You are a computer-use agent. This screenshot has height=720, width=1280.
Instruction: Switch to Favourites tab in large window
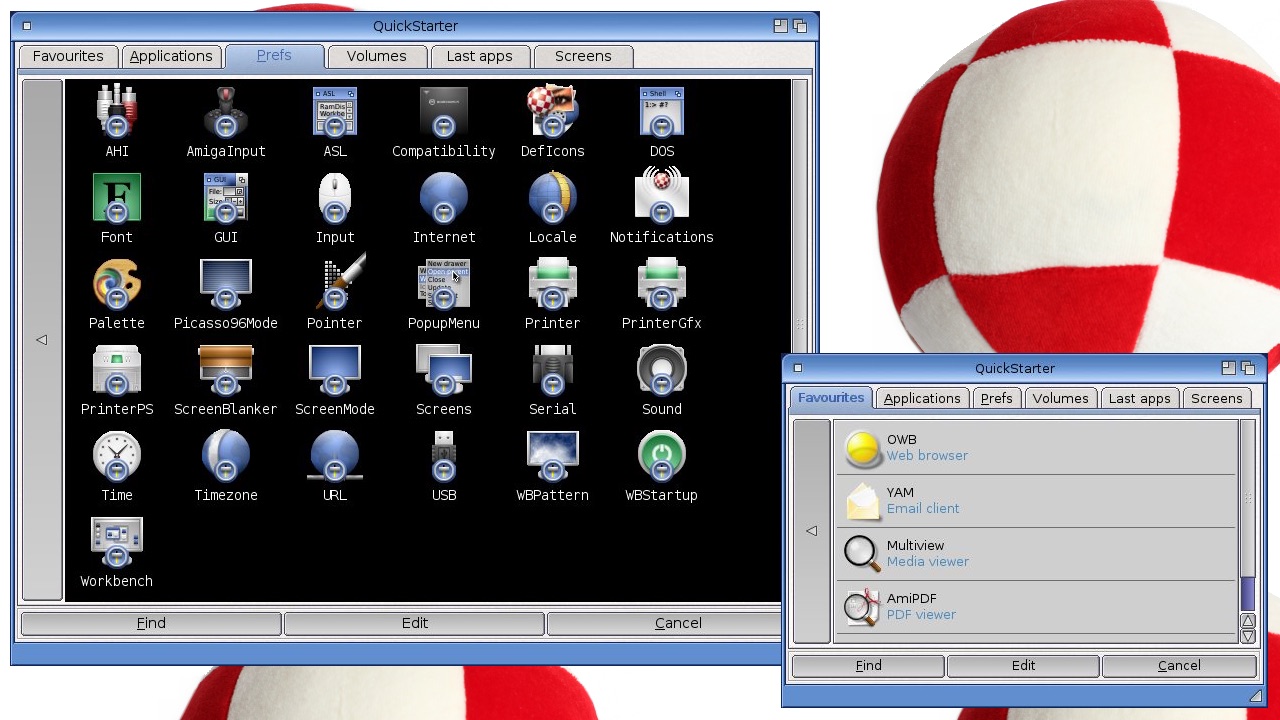[68, 56]
